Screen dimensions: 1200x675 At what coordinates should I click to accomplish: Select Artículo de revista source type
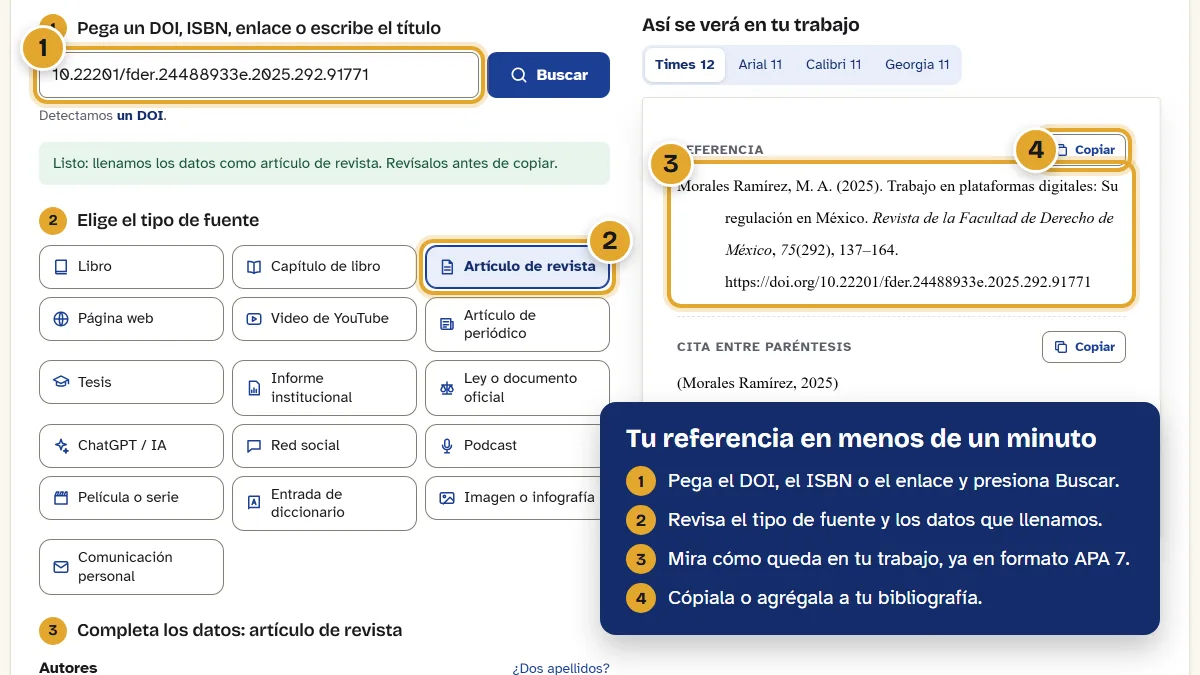pyautogui.click(x=517, y=267)
